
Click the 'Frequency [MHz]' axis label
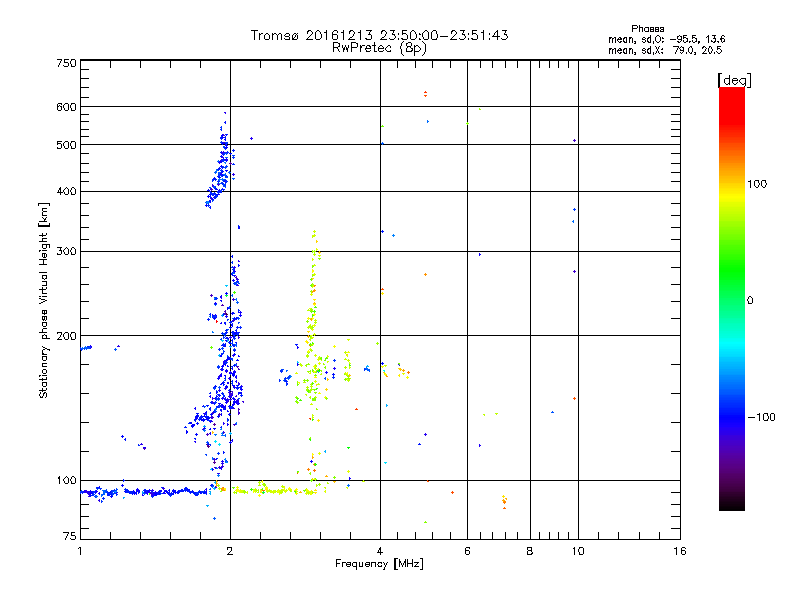pos(379,564)
